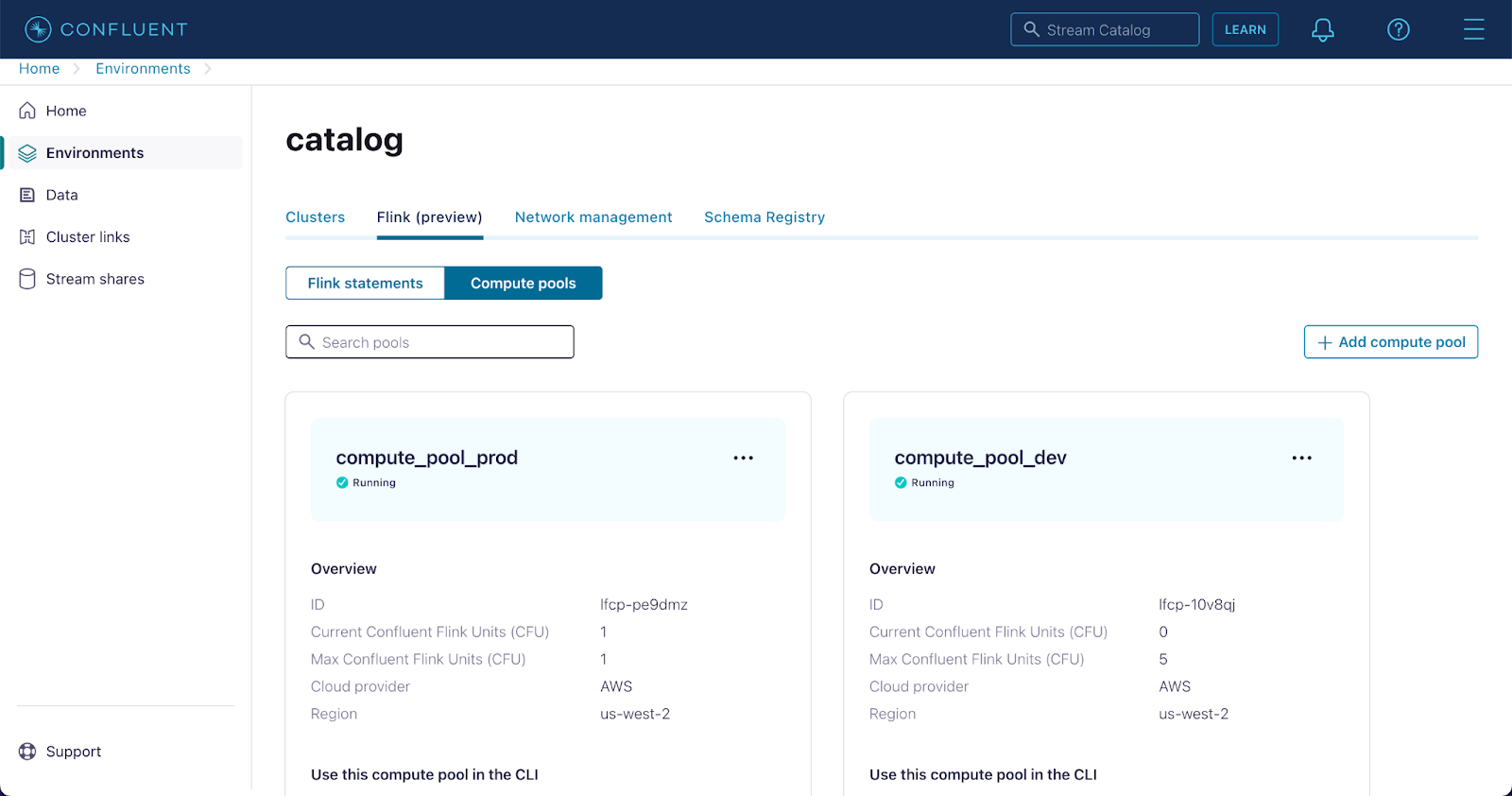
Task: Click the compute_pool_dev Running status check icon
Action: click(901, 482)
